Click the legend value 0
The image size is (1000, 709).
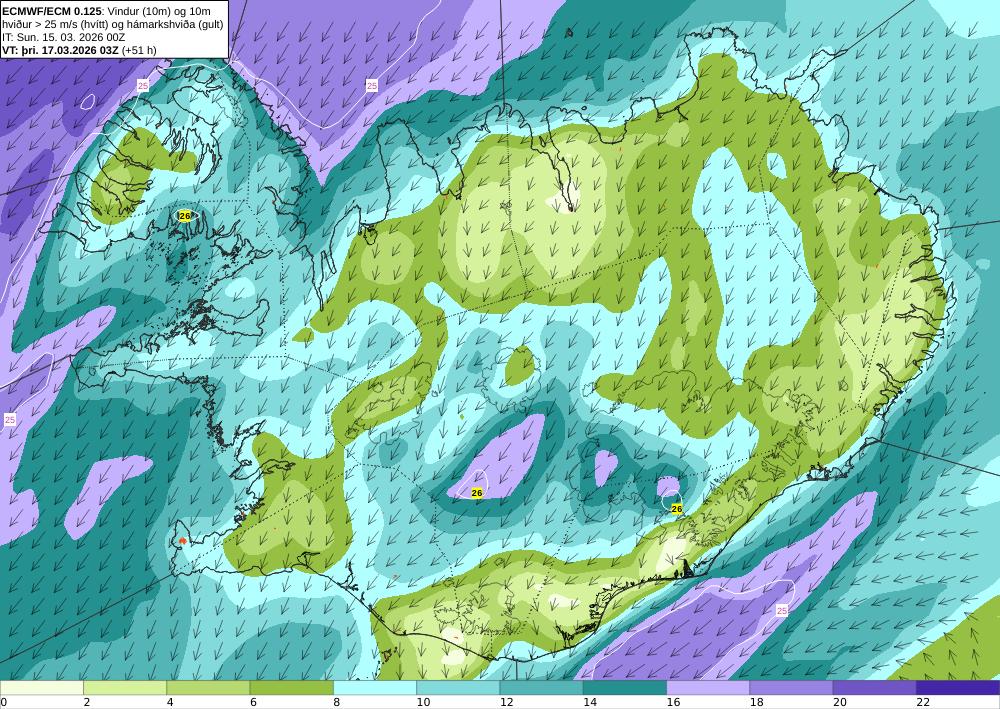[3, 703]
